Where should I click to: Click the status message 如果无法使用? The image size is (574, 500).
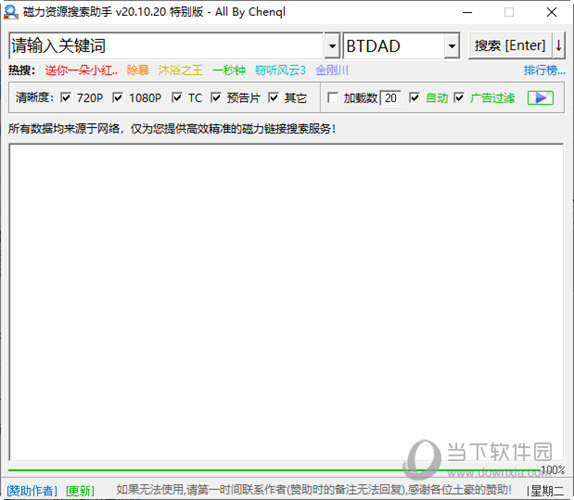pyautogui.click(x=314, y=489)
